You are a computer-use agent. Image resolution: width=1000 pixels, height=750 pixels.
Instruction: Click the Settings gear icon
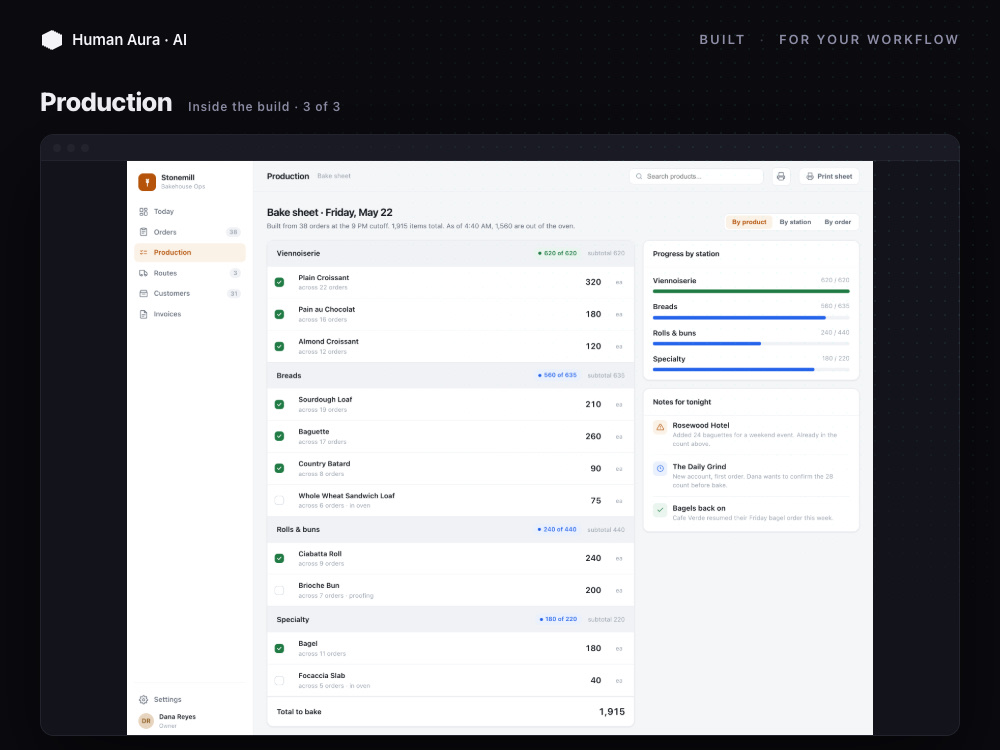(x=143, y=700)
